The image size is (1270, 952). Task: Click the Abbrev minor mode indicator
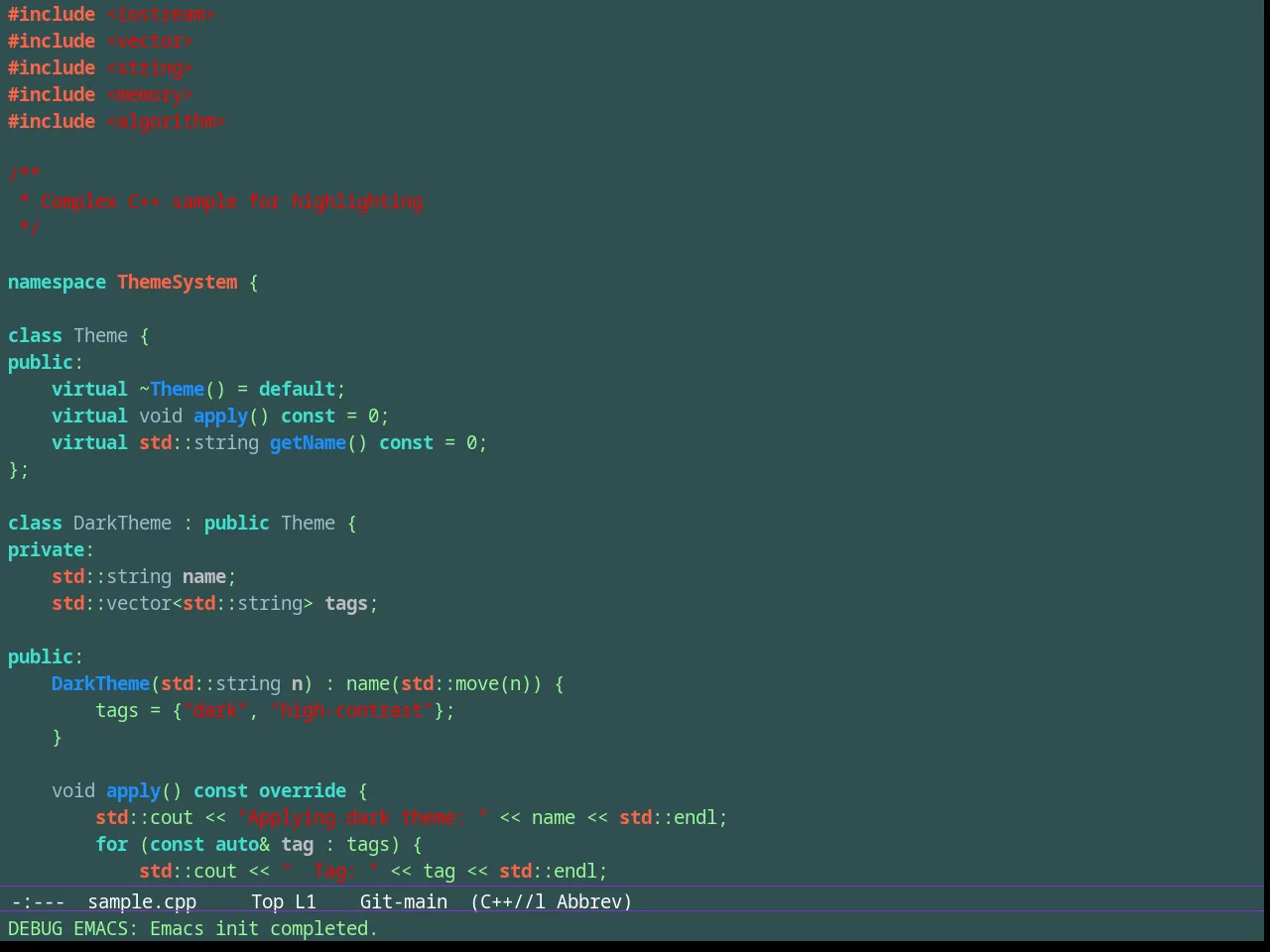pyautogui.click(x=593, y=901)
